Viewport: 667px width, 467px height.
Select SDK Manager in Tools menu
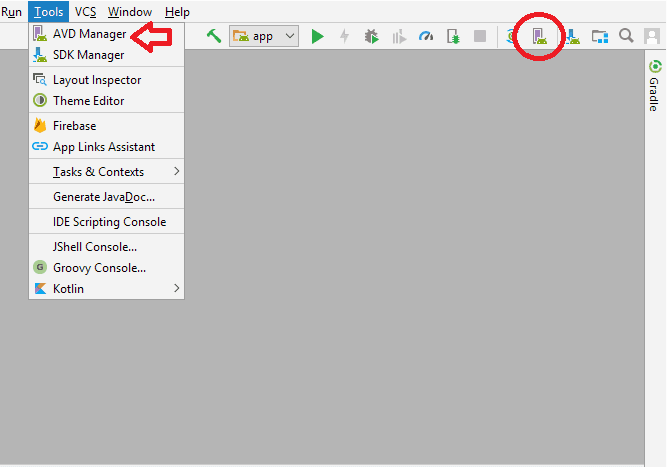tap(106, 55)
